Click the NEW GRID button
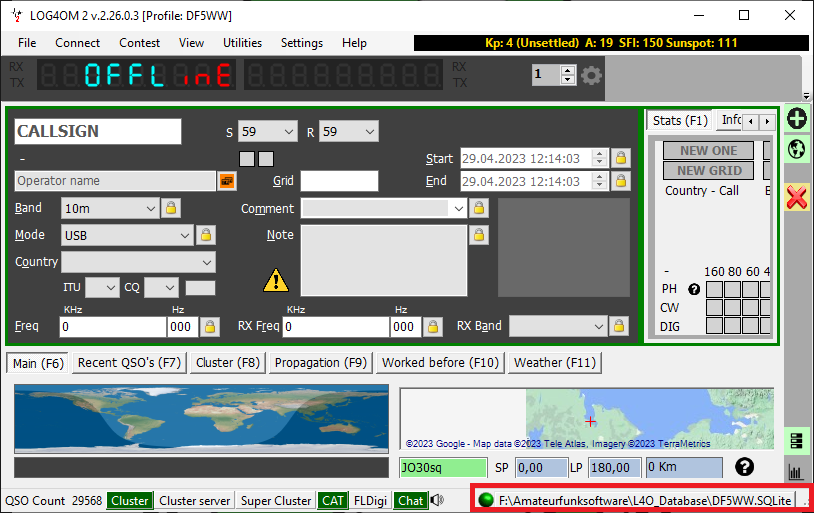 coord(709,170)
